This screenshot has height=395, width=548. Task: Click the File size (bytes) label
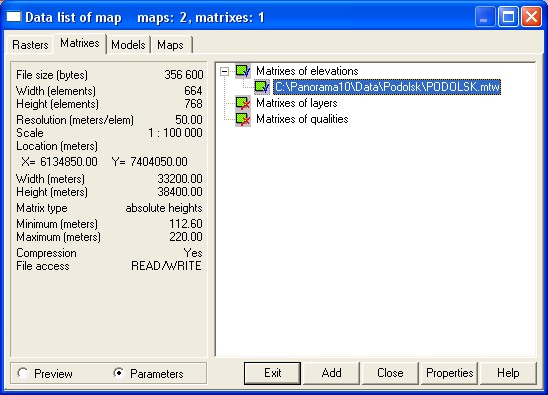52,75
